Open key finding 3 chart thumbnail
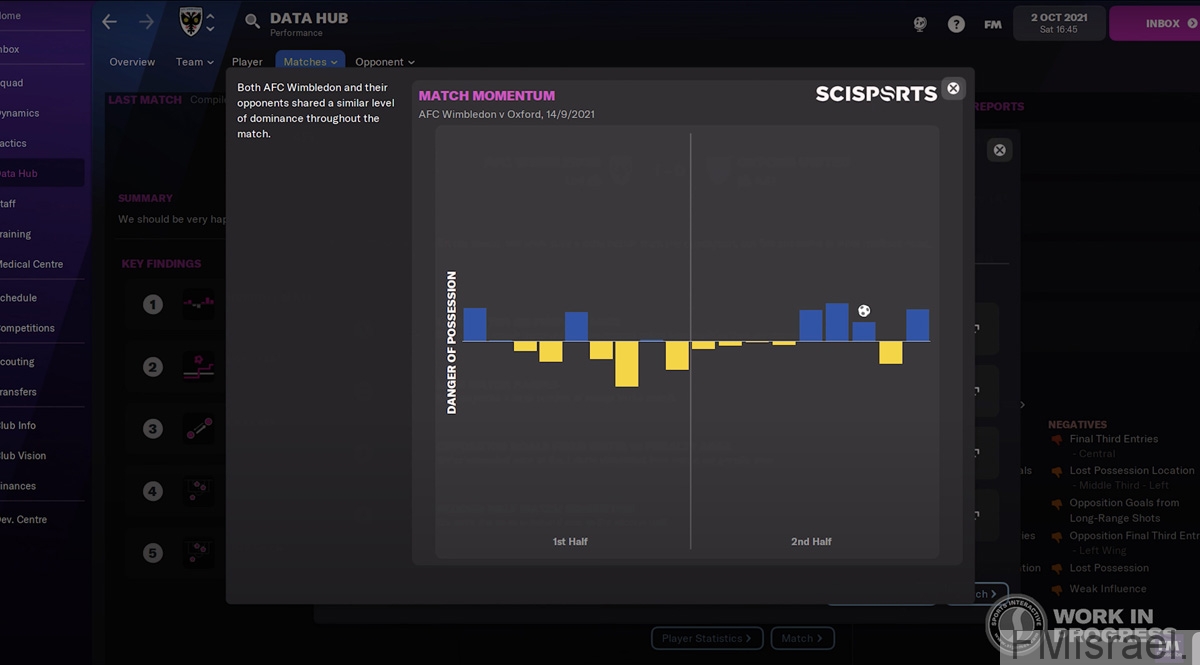Viewport: 1200px width, 665px height. (199, 429)
